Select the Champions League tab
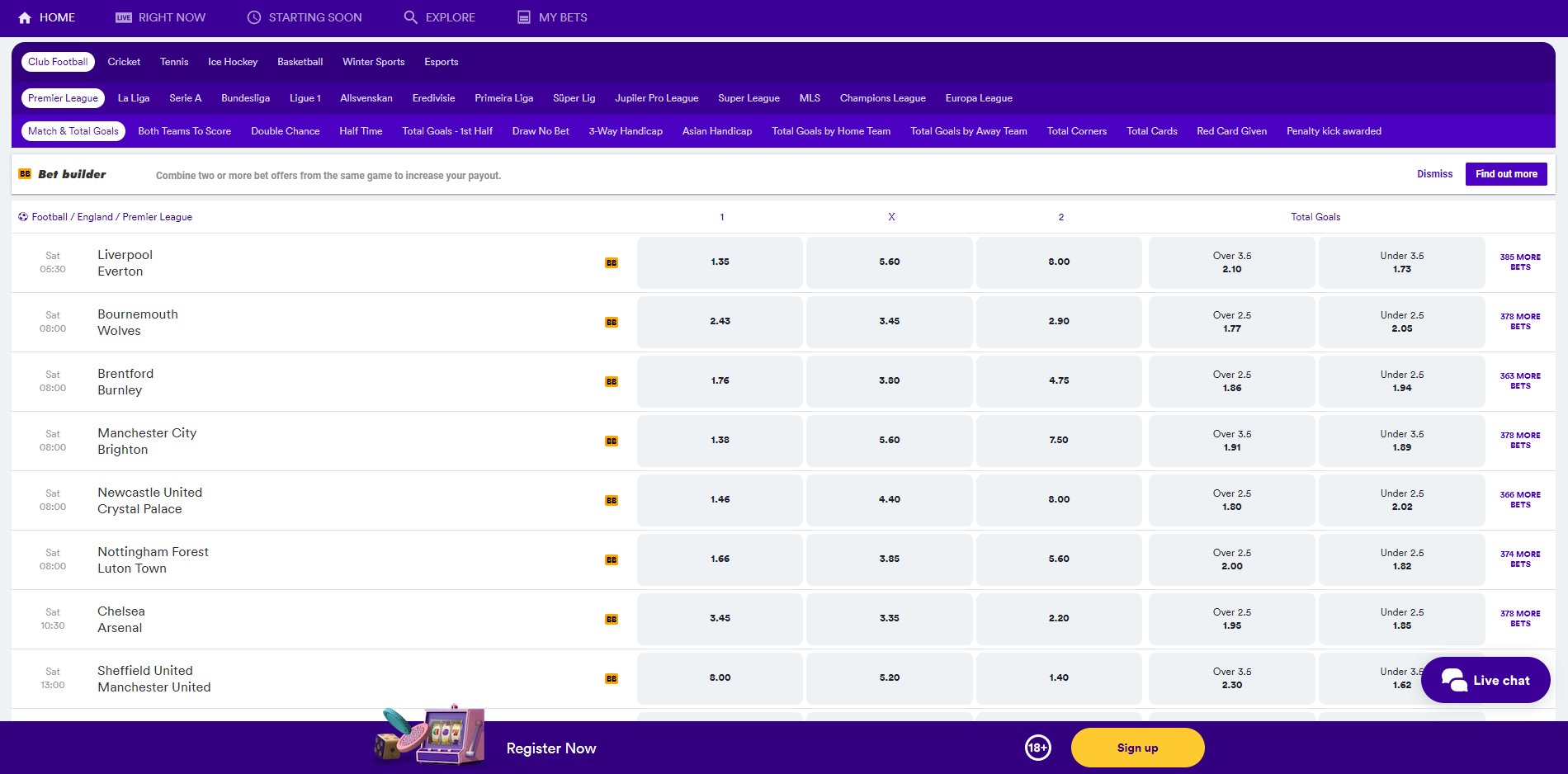This screenshot has width=1568, height=774. 883,98
